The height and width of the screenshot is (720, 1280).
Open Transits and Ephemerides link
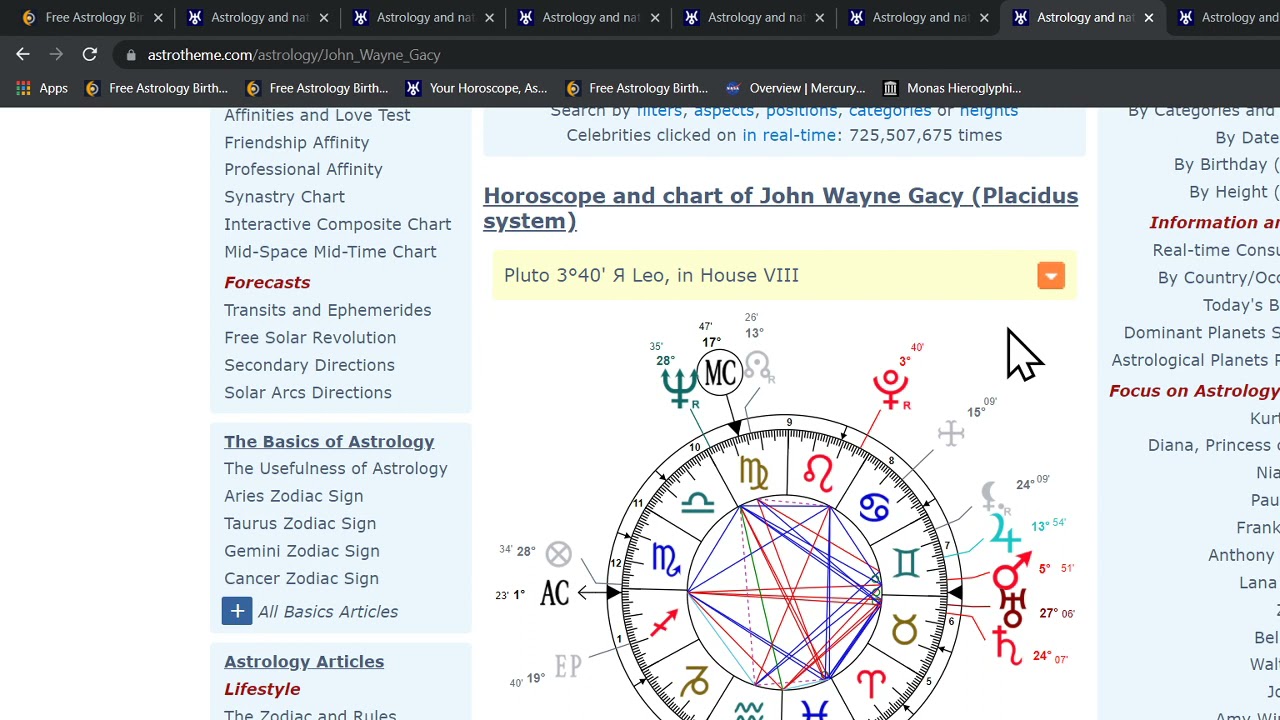[328, 310]
